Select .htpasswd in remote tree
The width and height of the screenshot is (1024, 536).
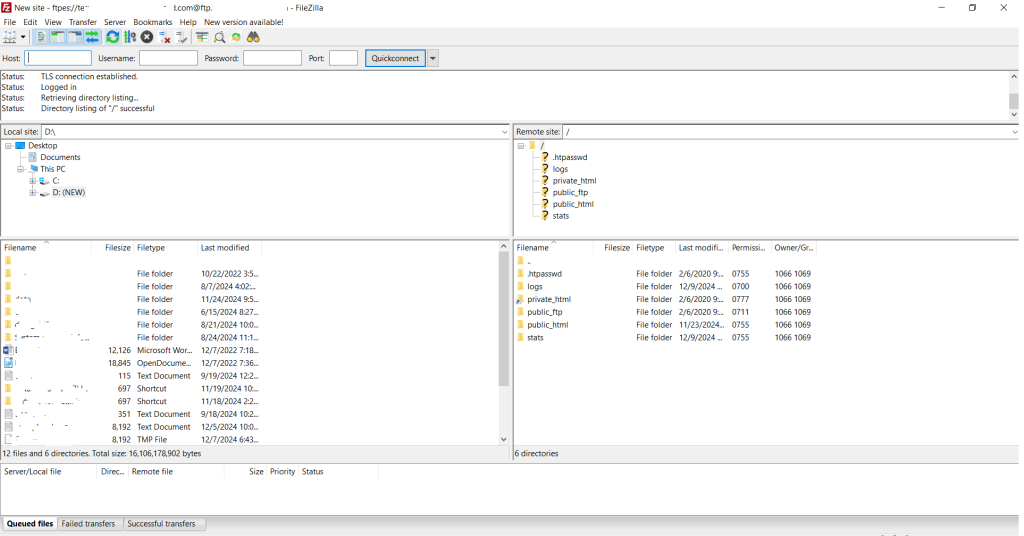569,157
